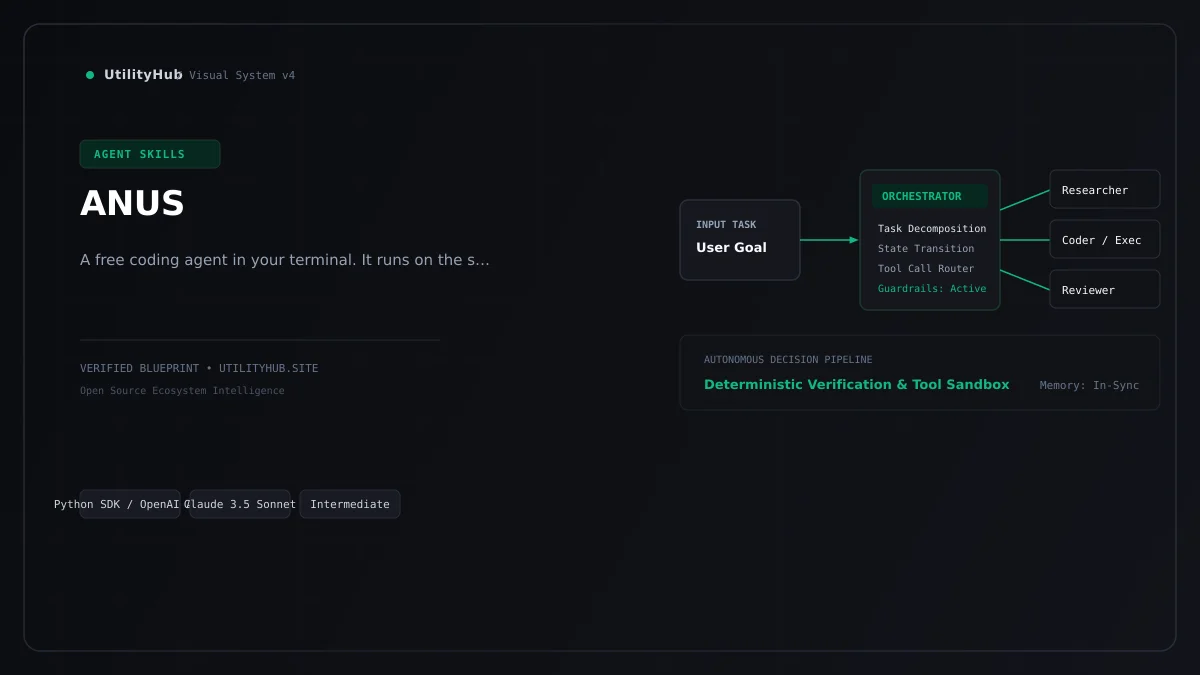This screenshot has height=675, width=1200.
Task: Select the AGENT SKILLS badge
Action: coord(150,154)
